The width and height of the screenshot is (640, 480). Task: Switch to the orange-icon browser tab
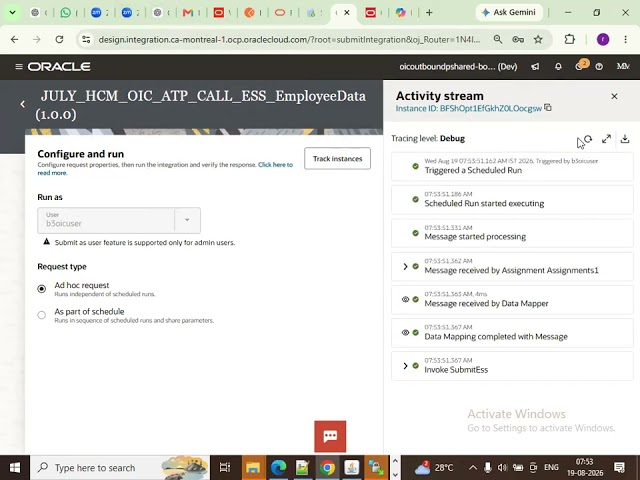(x=249, y=13)
